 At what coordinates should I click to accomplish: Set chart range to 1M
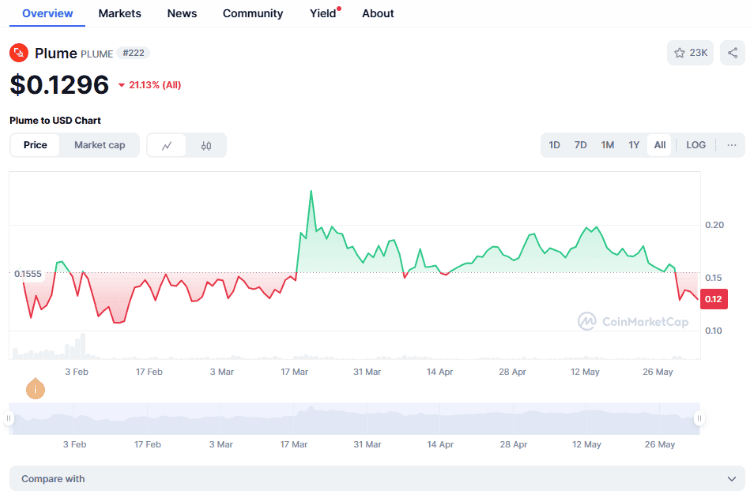[x=607, y=145]
